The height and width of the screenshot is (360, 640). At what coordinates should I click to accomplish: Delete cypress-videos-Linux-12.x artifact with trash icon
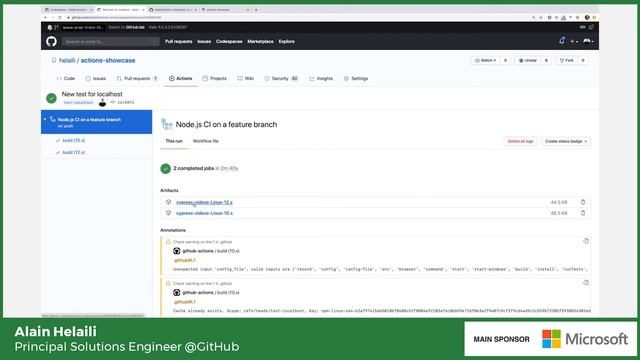click(x=583, y=202)
